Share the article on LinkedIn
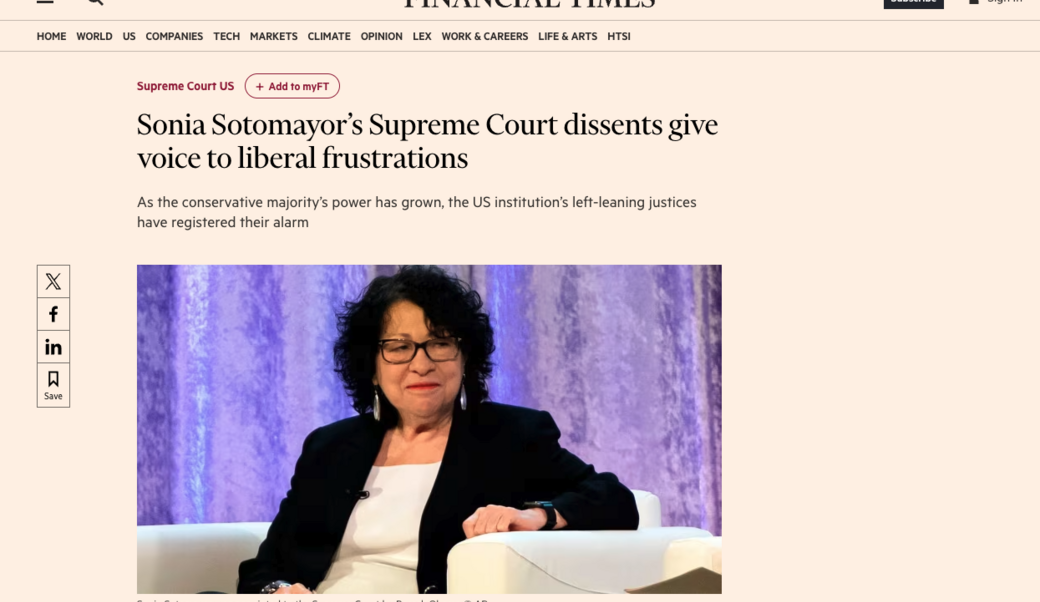This screenshot has width=1040, height=602. 53,346
